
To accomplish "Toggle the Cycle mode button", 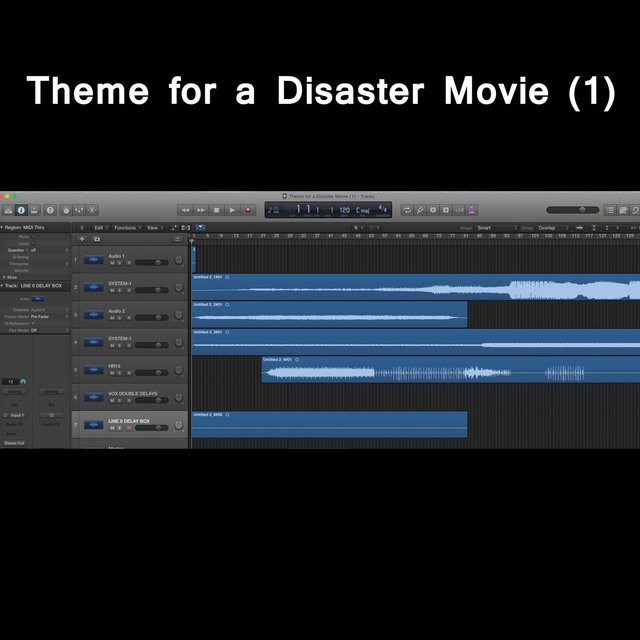I will 407,210.
